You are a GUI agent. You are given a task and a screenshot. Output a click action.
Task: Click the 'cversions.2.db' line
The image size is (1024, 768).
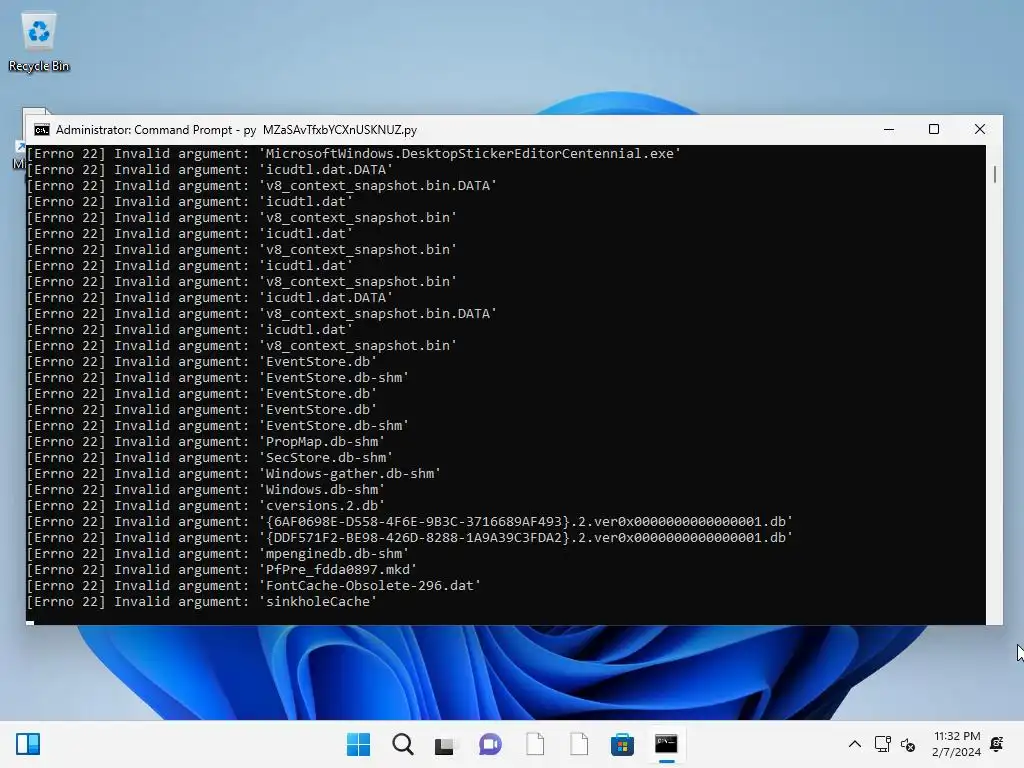205,505
